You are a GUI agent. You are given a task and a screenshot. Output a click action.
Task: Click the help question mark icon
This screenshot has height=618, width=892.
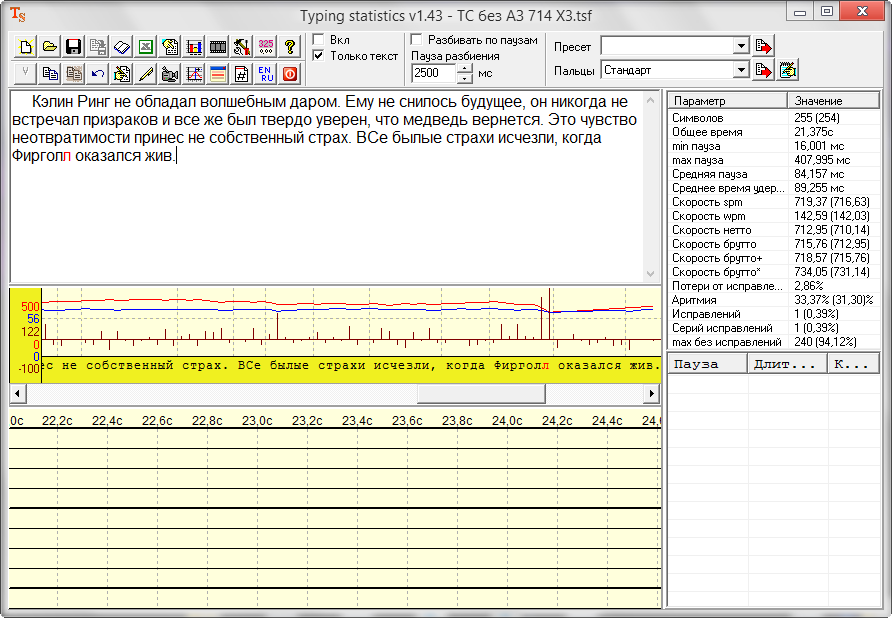[x=290, y=47]
